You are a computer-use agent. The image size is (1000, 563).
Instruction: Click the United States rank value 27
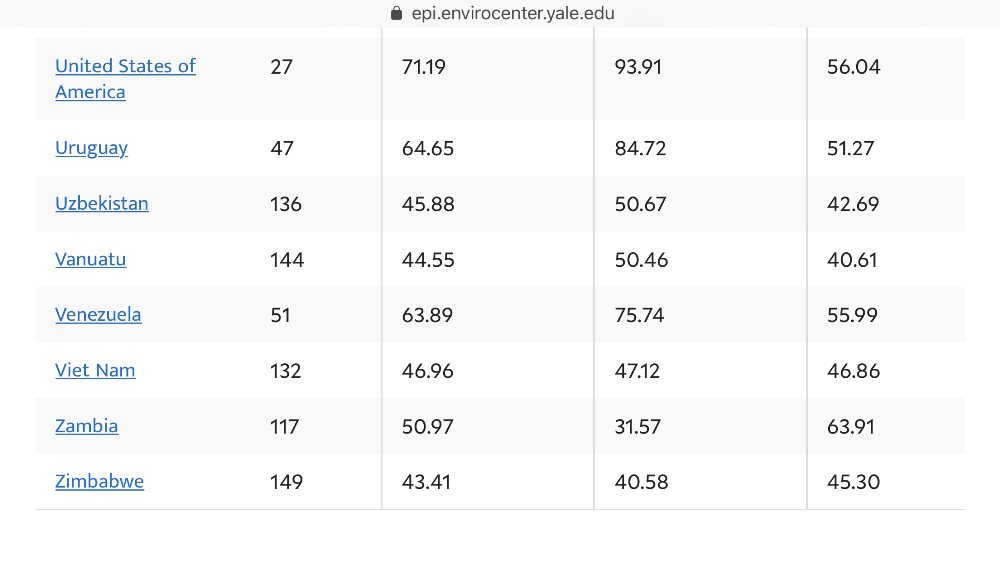(281, 67)
